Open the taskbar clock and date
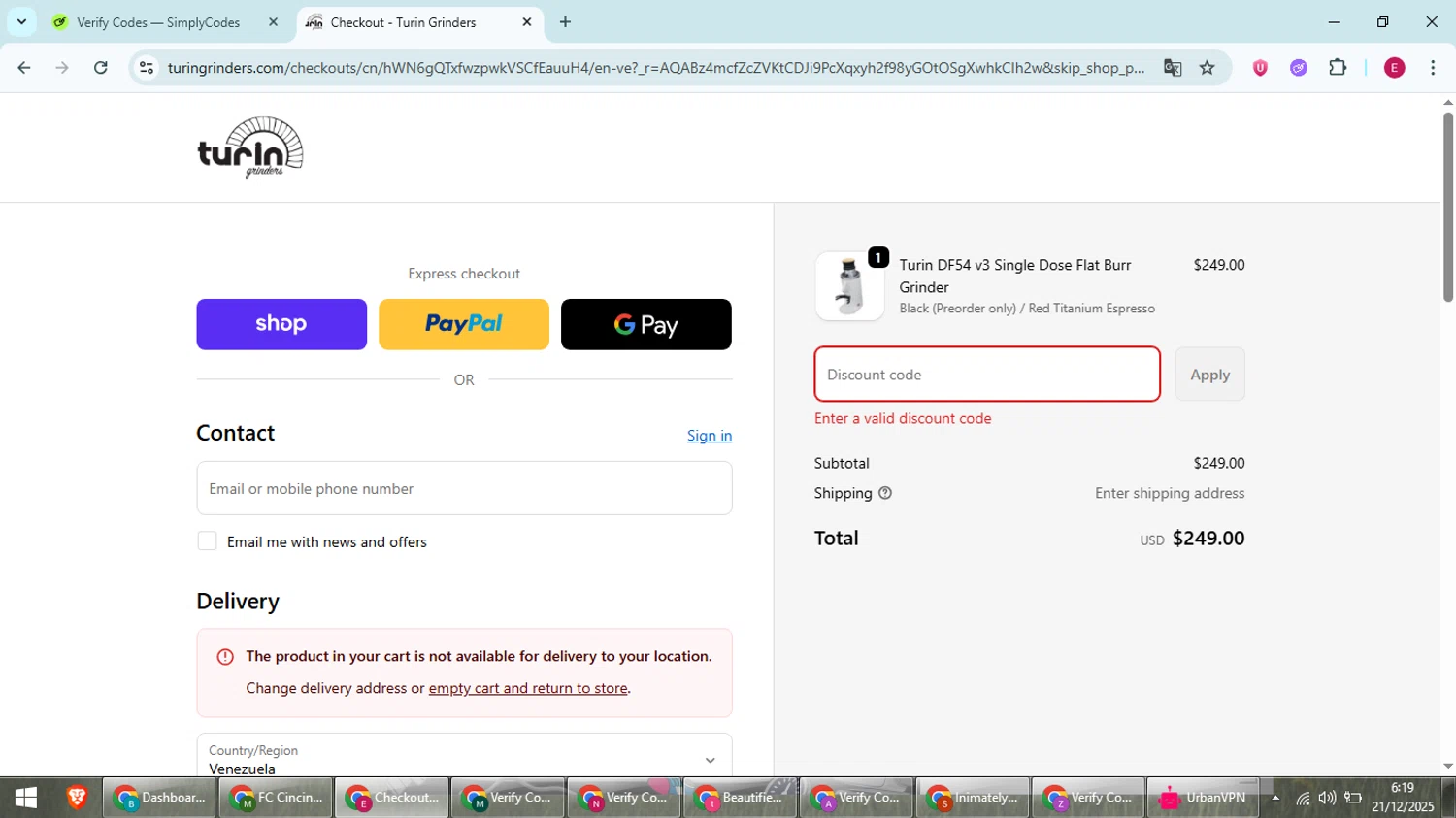Viewport: 1456px width, 818px height. (1403, 798)
